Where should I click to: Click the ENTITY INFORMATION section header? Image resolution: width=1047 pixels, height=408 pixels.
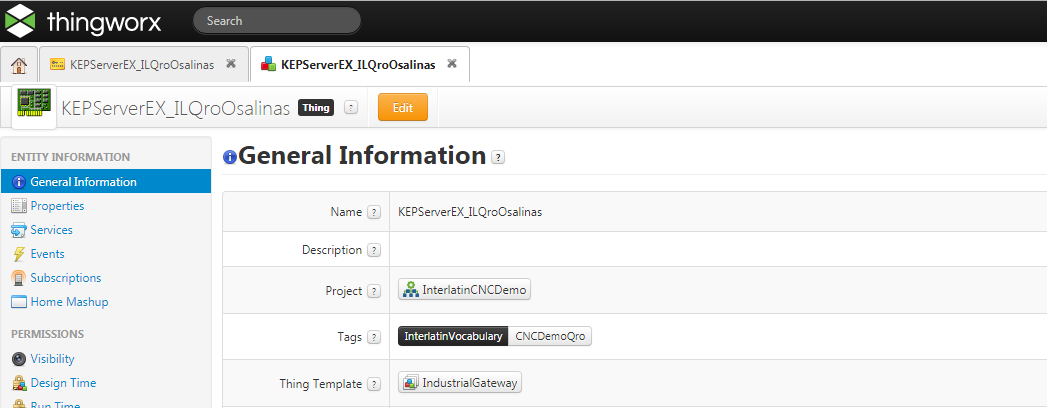coord(71,158)
